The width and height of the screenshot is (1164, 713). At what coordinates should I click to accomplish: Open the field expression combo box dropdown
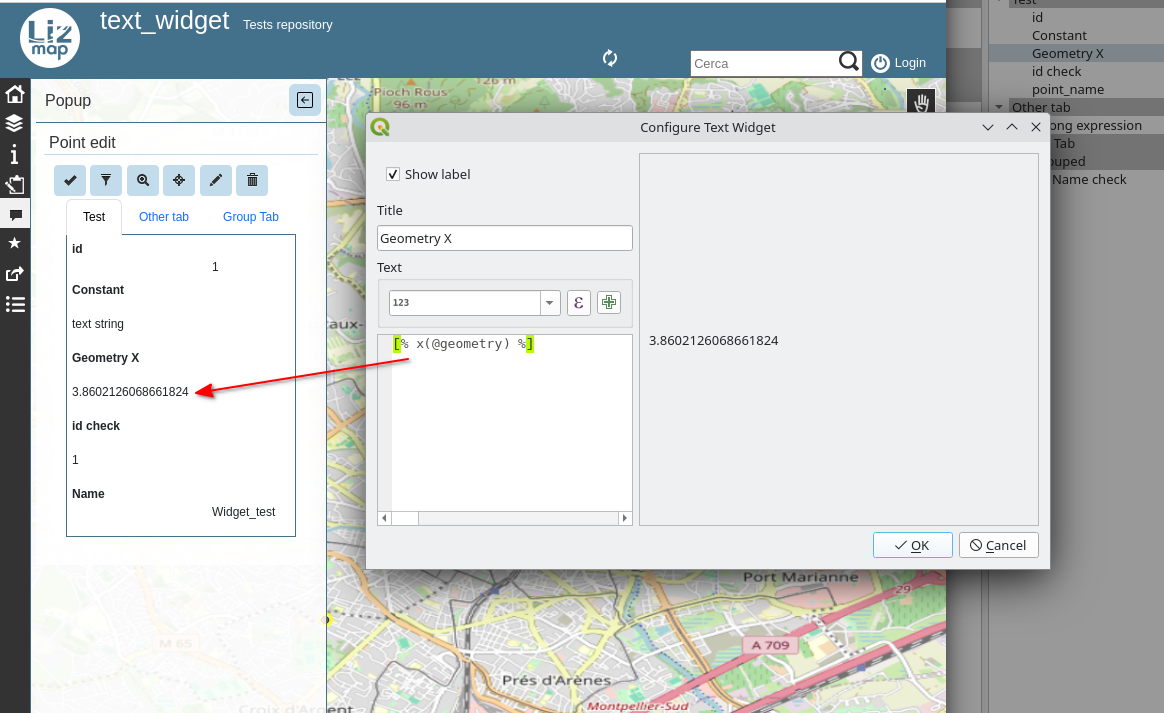pos(550,303)
